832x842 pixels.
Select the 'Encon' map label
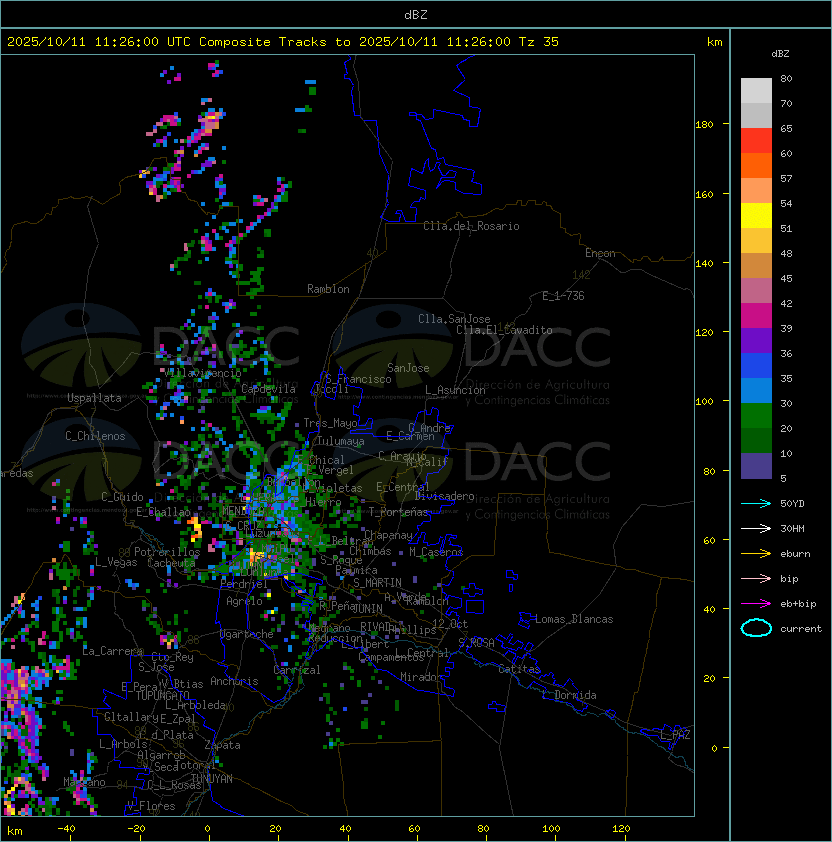coord(600,253)
